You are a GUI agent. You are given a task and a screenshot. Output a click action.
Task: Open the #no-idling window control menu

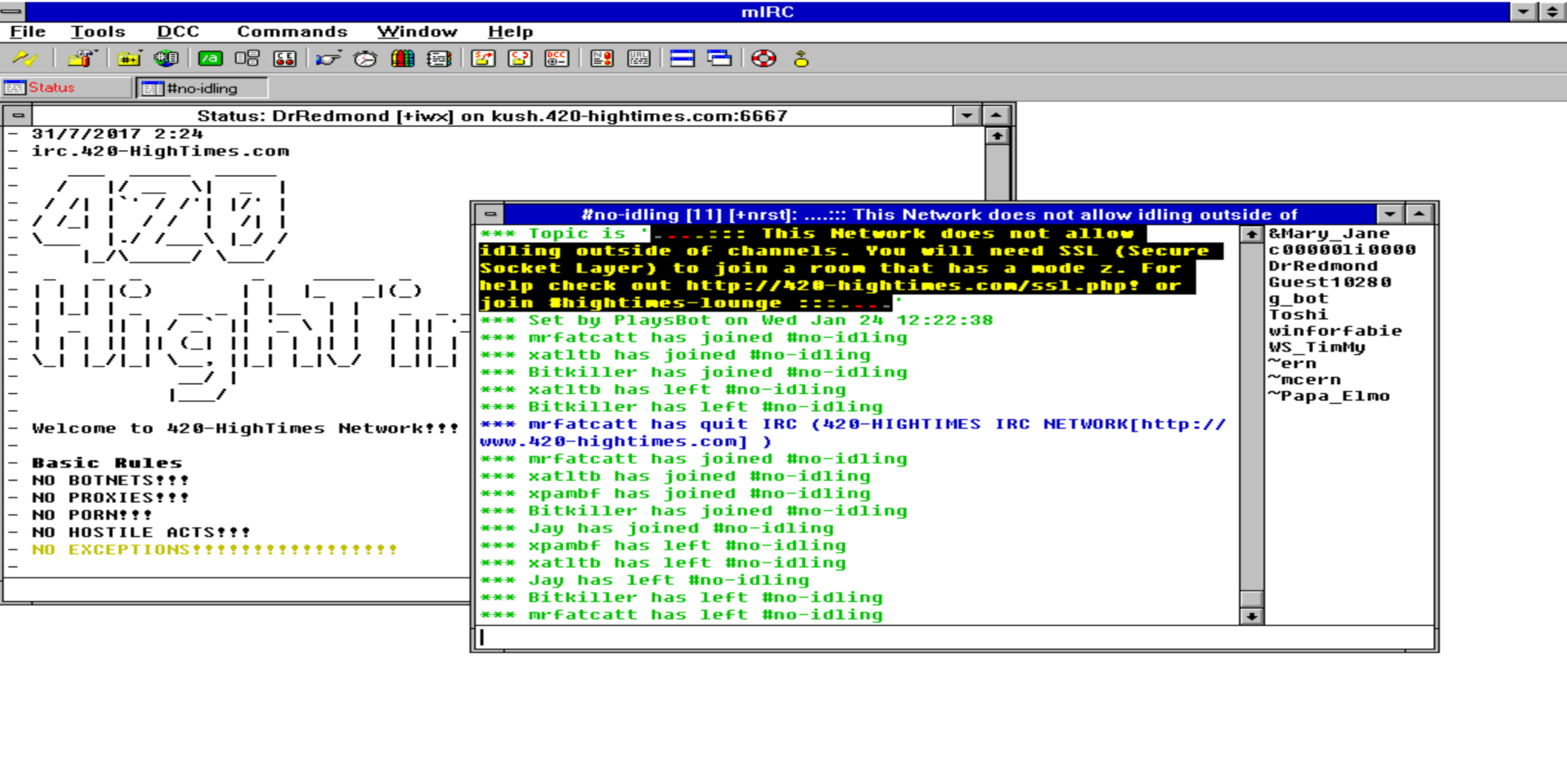[x=490, y=215]
